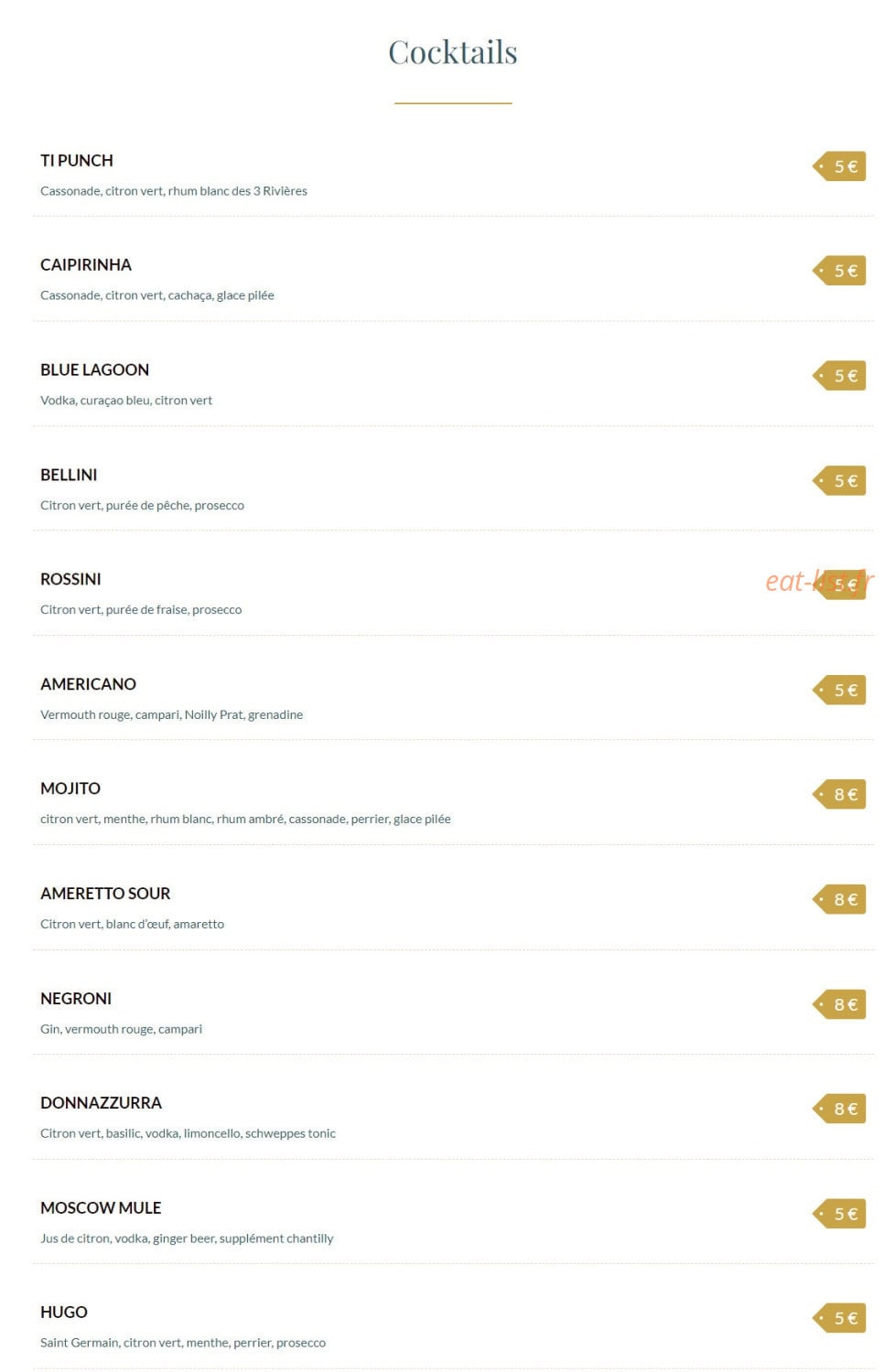This screenshot has height=1372, width=895.
Task: Select the TI PUNCH cocktail title
Action: [77, 160]
